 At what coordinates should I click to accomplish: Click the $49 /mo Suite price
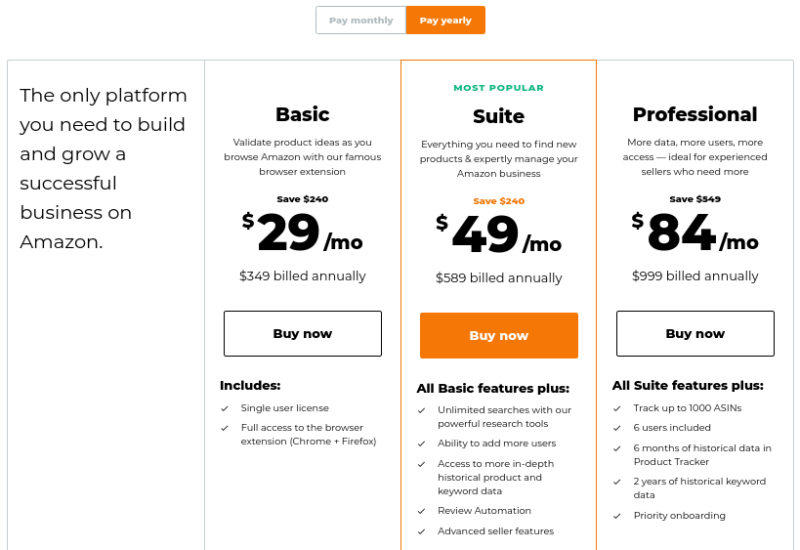coord(498,234)
